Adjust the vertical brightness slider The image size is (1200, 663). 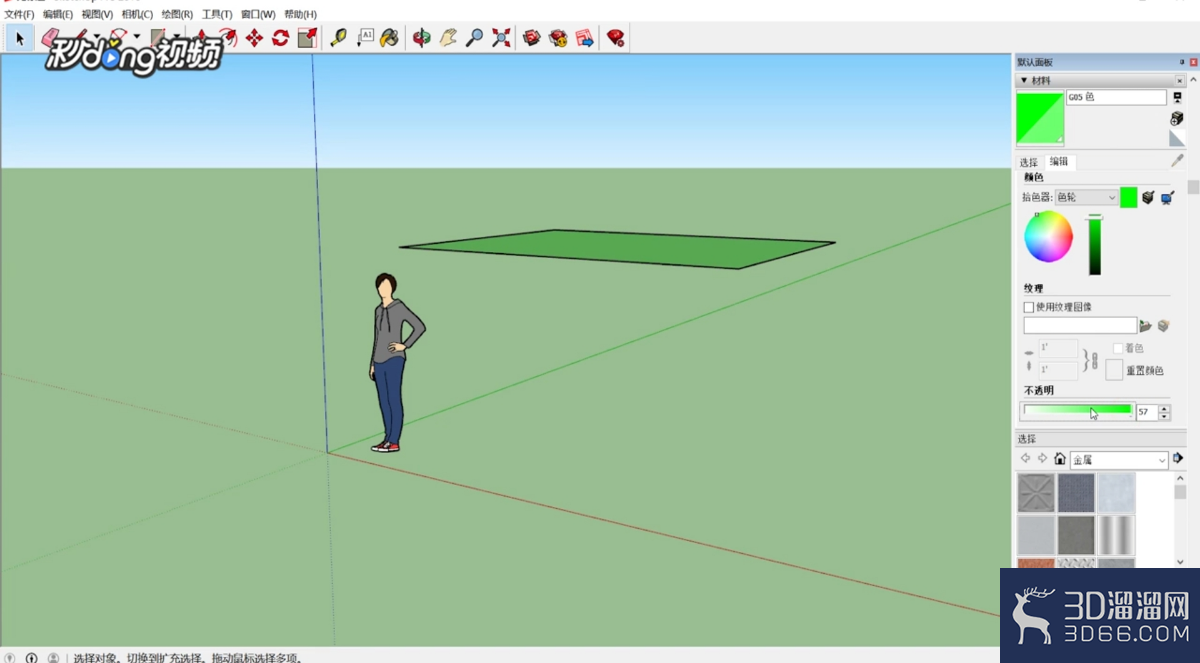tap(1095, 245)
